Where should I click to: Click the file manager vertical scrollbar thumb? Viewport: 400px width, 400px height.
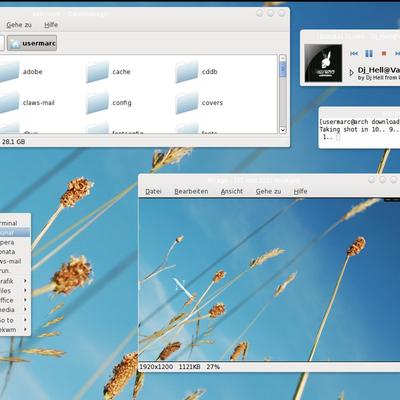click(283, 69)
